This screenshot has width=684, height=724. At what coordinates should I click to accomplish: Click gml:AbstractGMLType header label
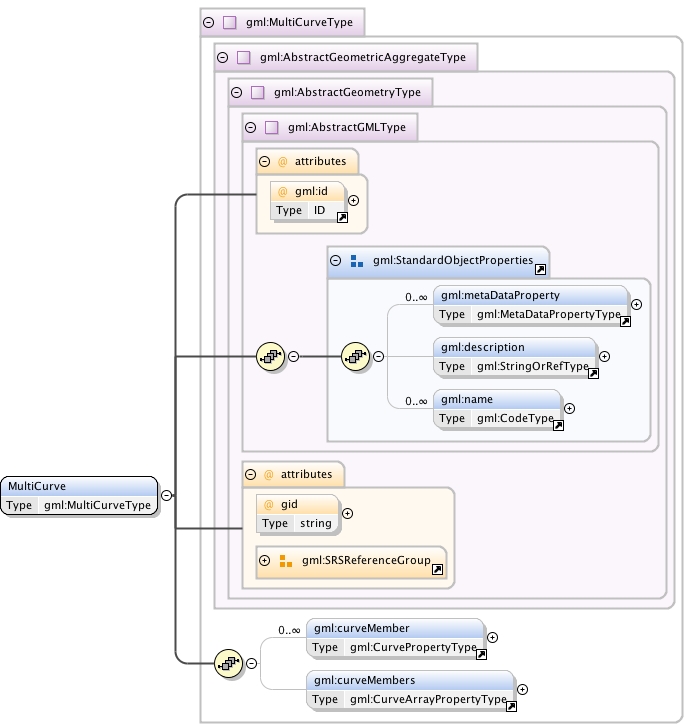347,127
